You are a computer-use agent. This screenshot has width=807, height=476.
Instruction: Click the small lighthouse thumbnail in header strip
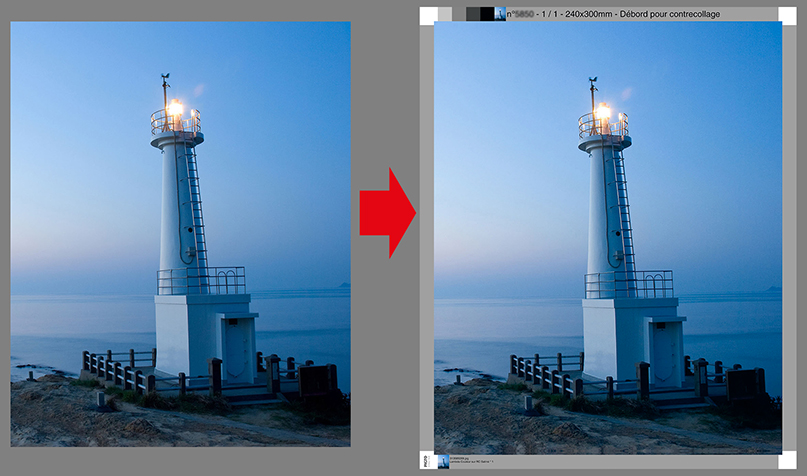[500, 14]
